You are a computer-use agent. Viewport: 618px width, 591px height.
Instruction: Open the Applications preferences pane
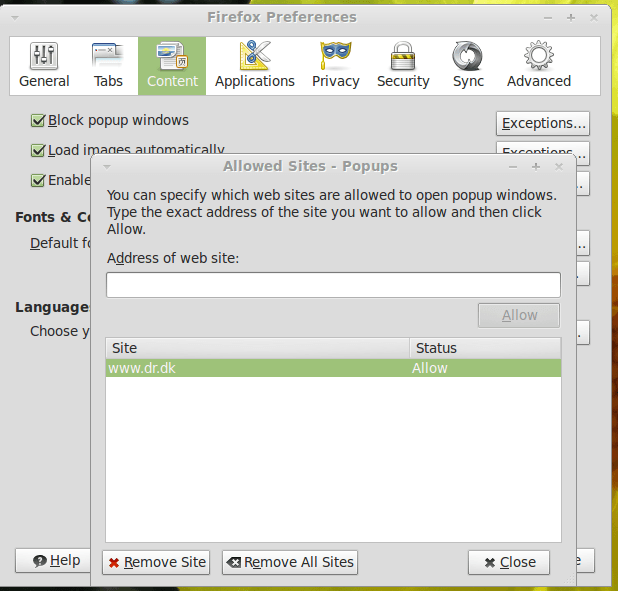255,66
